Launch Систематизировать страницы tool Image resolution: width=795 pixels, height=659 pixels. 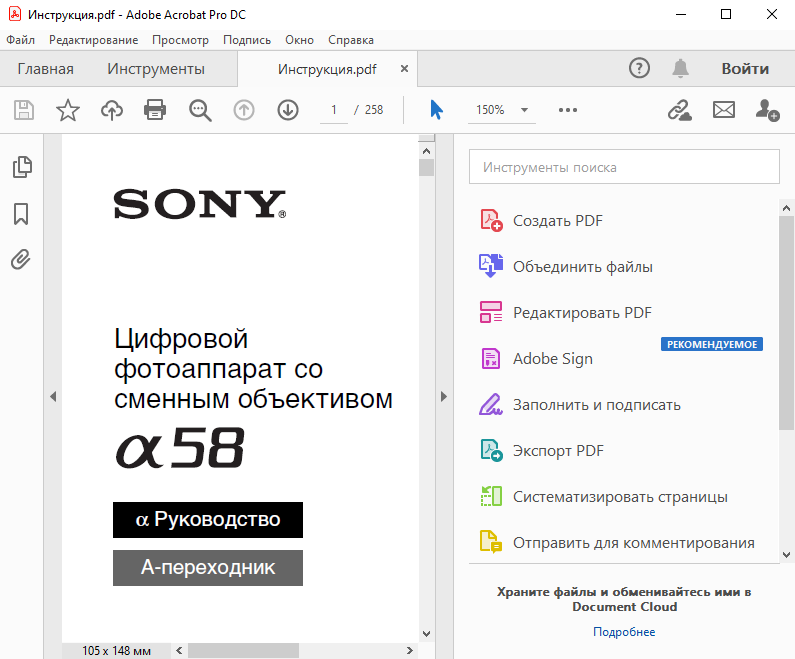603,497
